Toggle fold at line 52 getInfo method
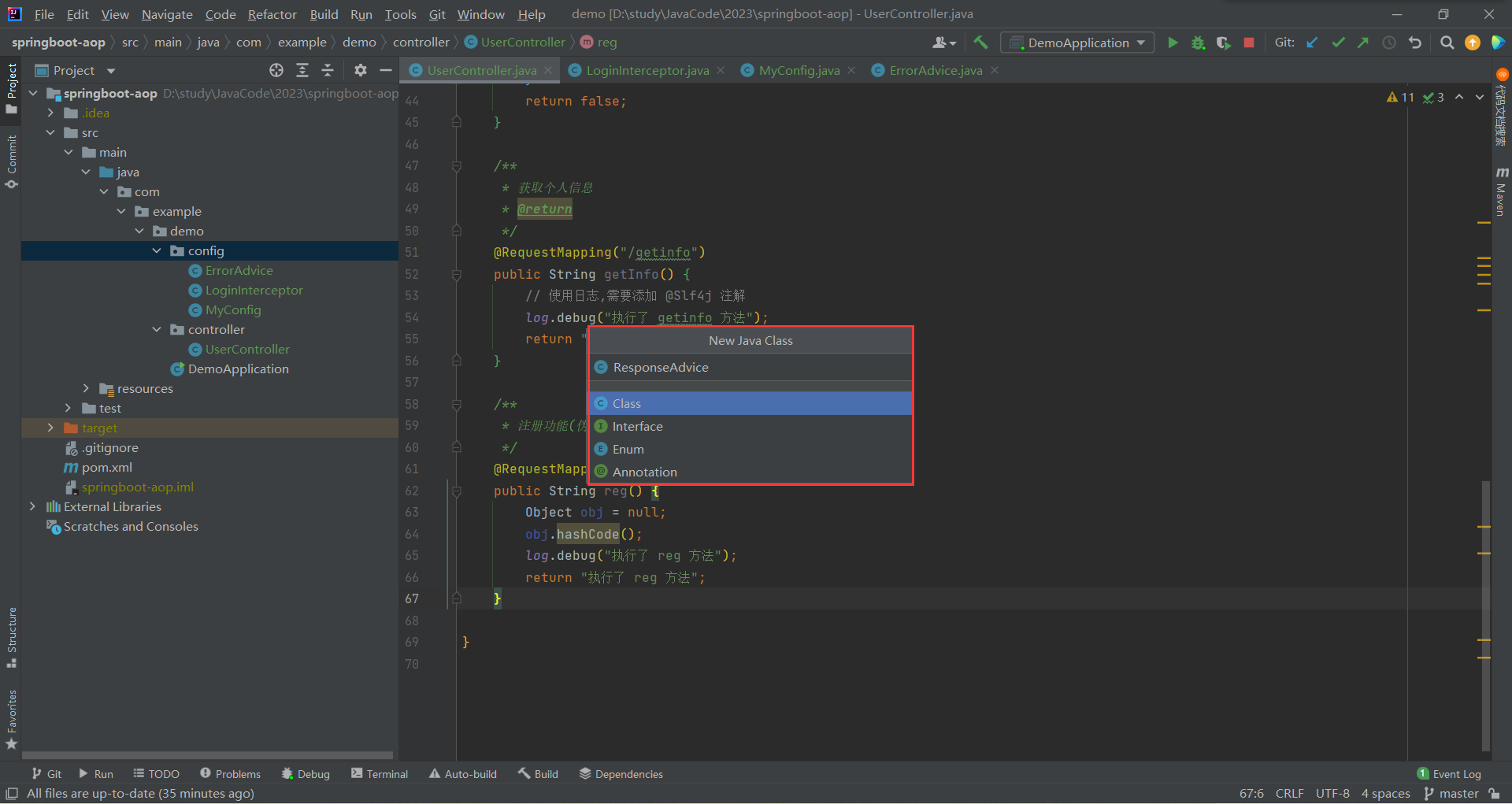 (x=456, y=274)
